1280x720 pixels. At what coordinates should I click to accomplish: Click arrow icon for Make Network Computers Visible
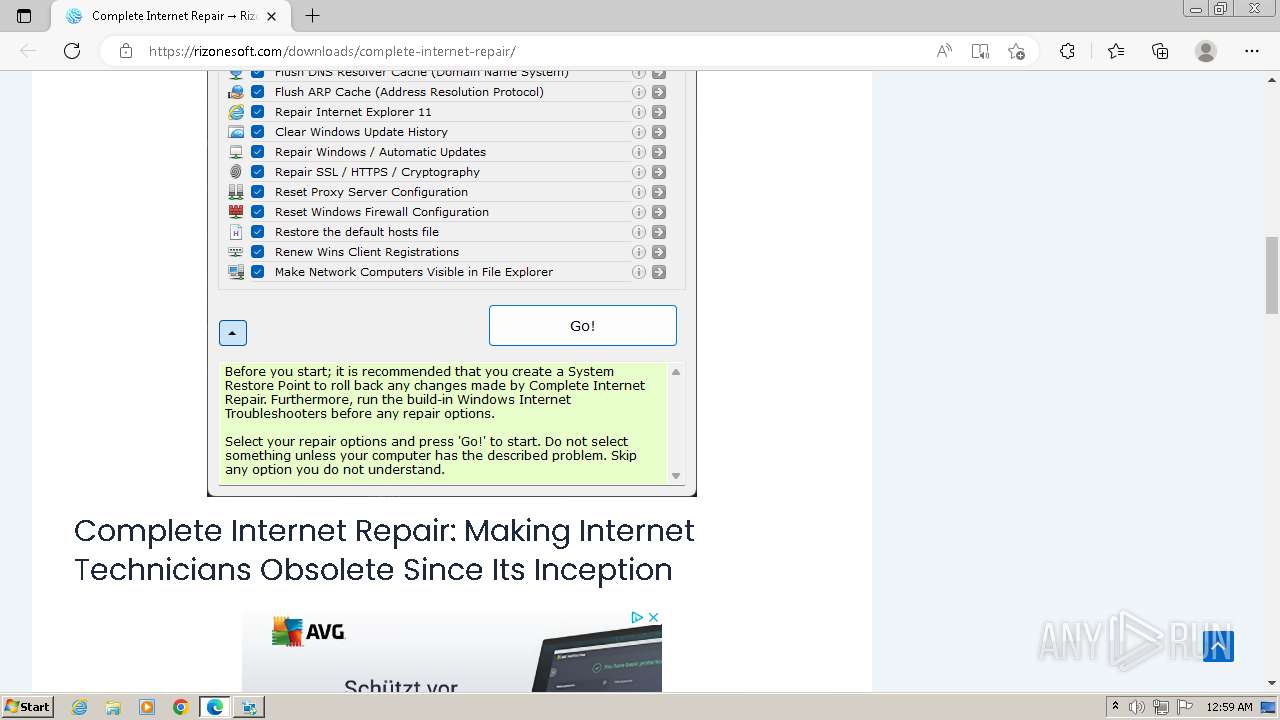click(x=659, y=272)
